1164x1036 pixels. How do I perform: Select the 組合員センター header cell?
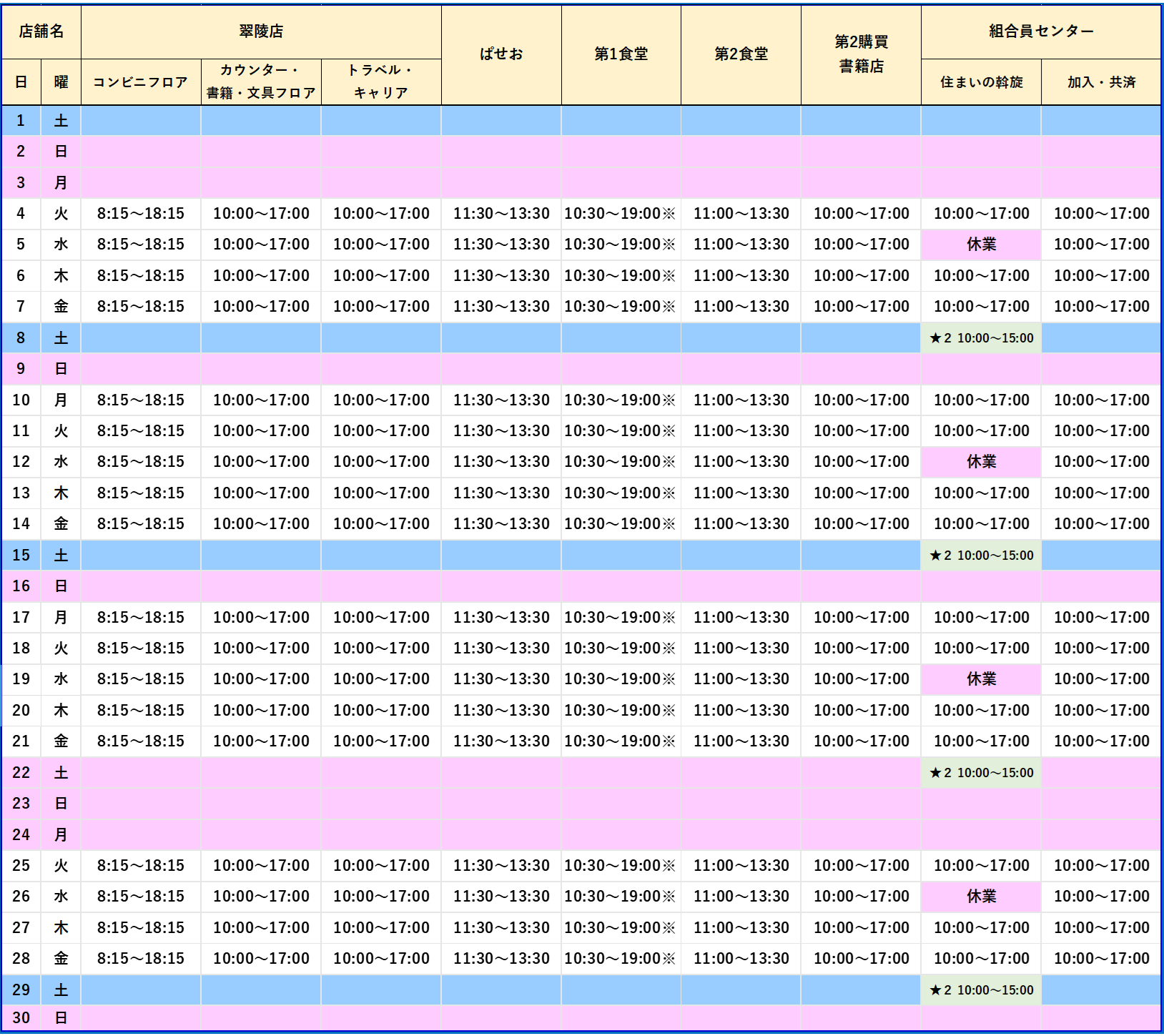click(1040, 31)
